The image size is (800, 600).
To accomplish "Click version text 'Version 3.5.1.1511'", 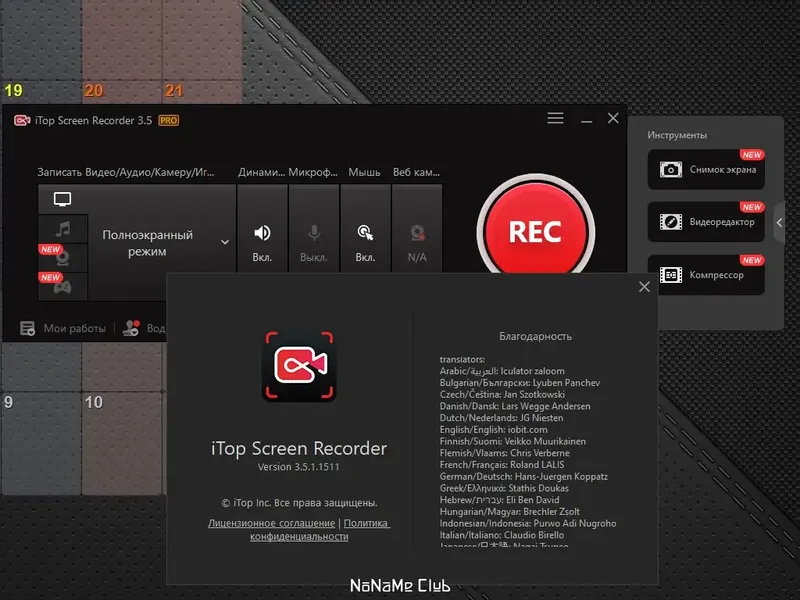I will coord(298,467).
